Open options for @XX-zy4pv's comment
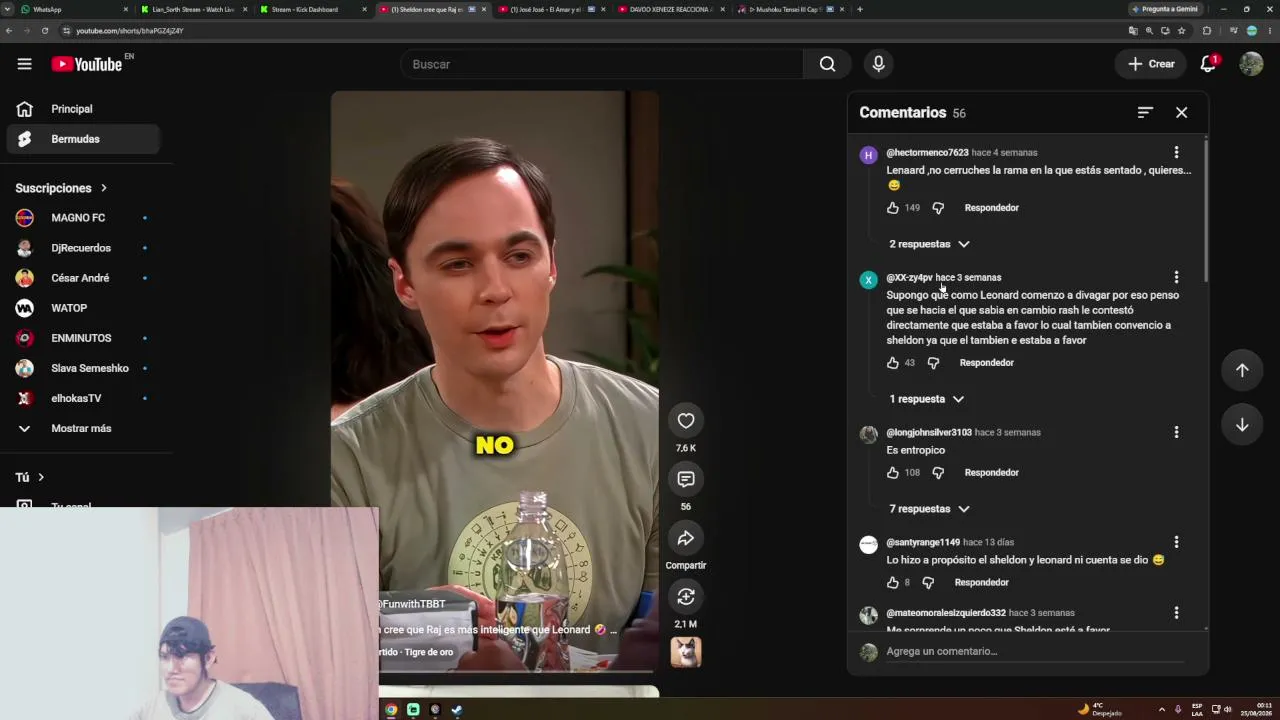The width and height of the screenshot is (1280, 720). pos(1176,277)
